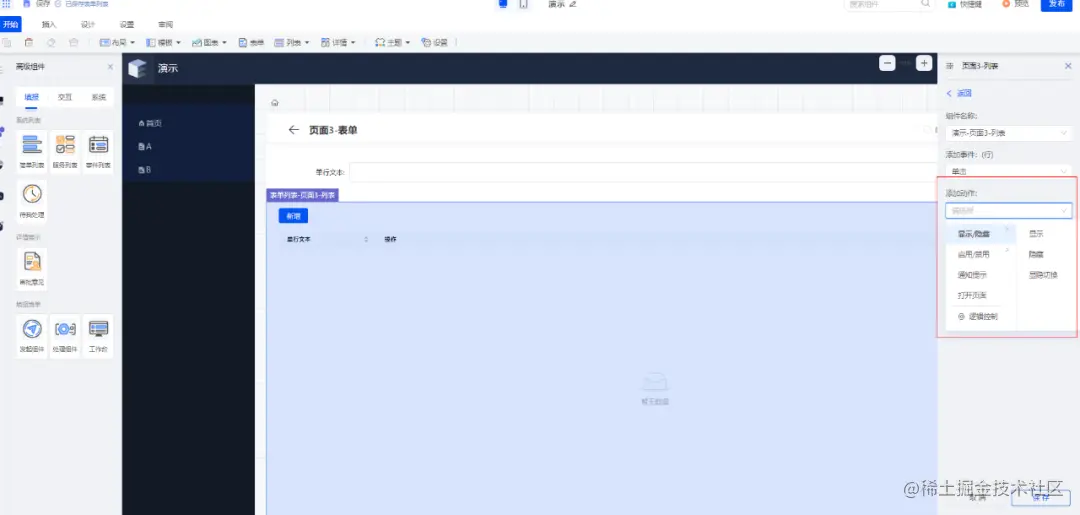Screen dimensions: 1080x515
Task: Click the 保存 save icon in title bar
Action: click(x=27, y=3)
